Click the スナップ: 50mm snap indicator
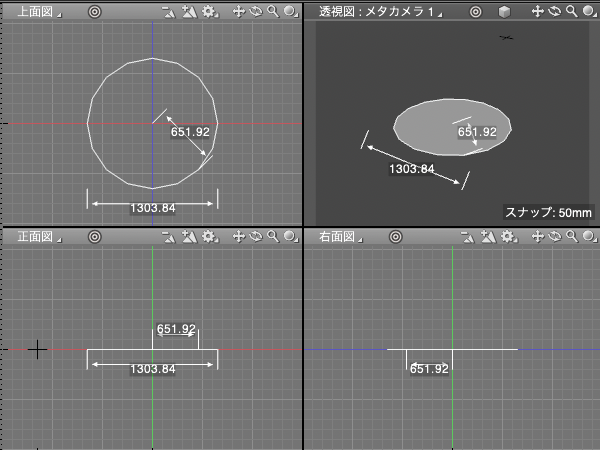Screen dimensions: 600x450 pos(548,212)
